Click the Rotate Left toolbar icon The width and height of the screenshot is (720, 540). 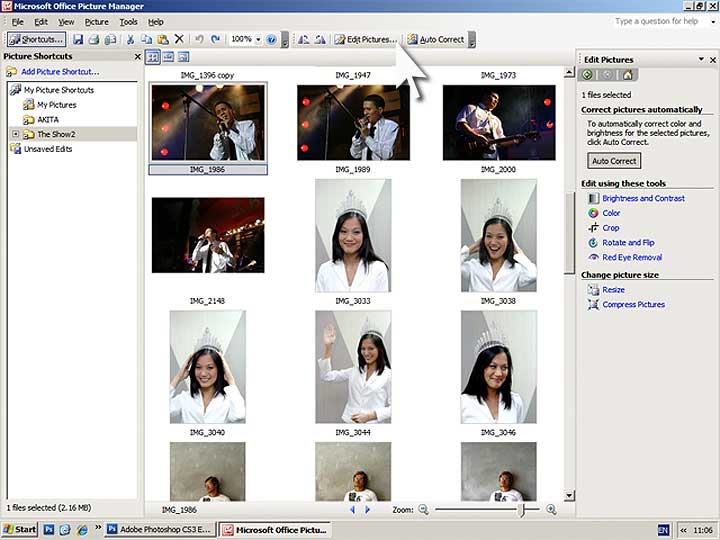[304, 39]
